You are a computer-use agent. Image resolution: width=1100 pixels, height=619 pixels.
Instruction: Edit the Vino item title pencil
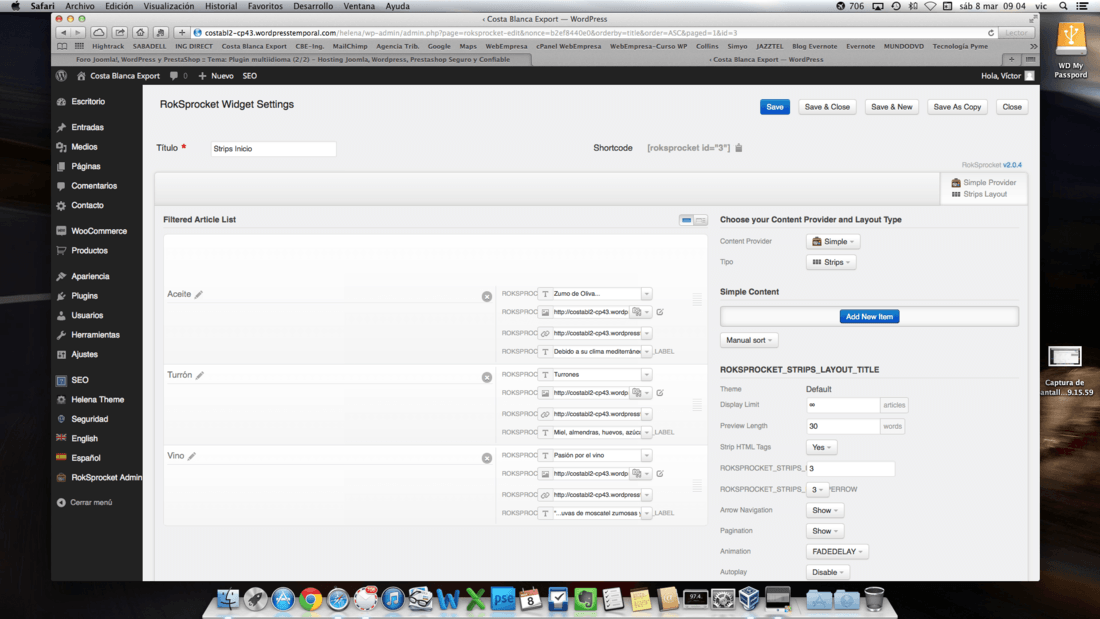tap(192, 456)
